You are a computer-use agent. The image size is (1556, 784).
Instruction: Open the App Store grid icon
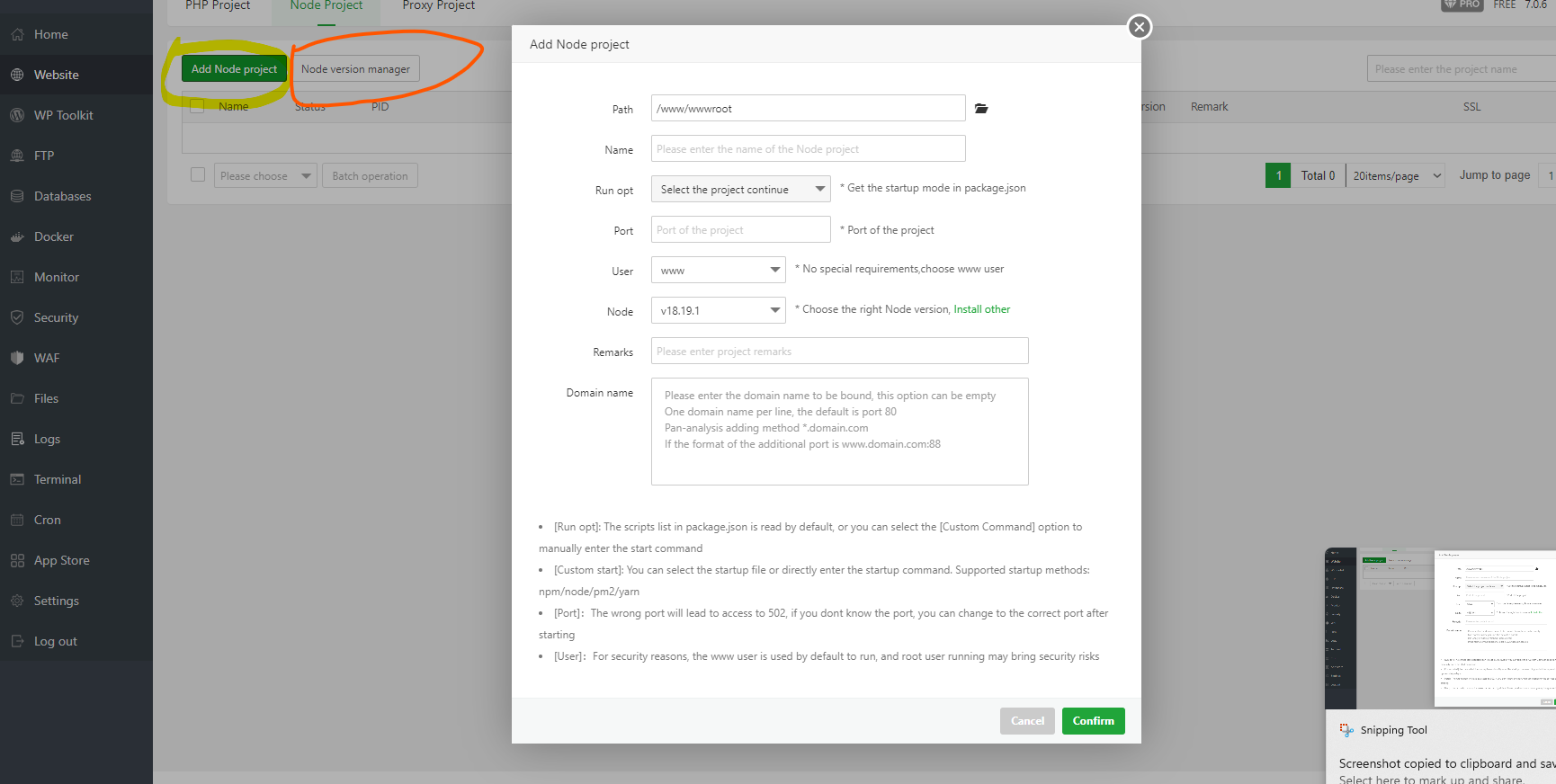pos(17,560)
